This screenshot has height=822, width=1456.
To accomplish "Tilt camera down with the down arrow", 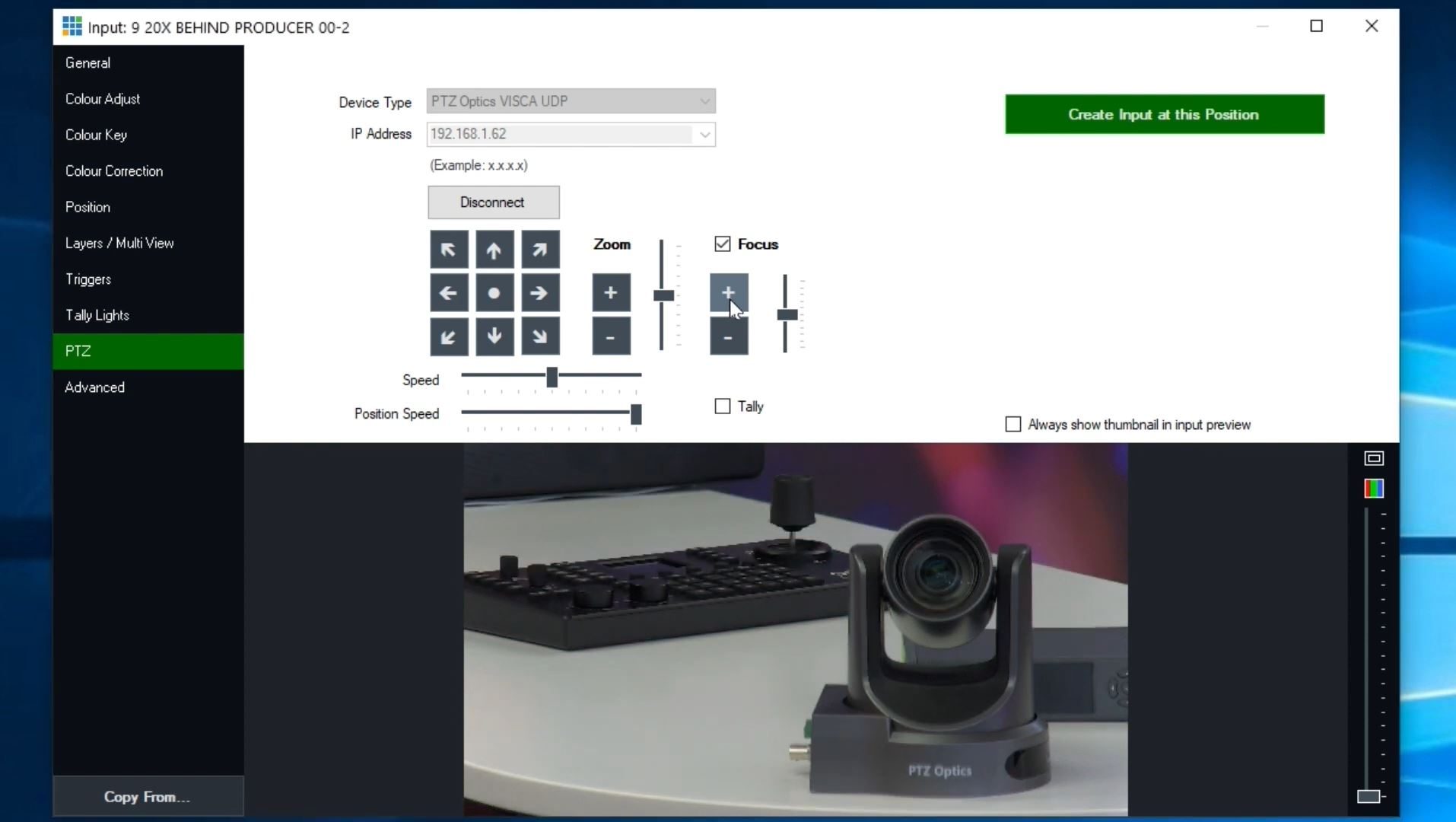I will pos(494,336).
